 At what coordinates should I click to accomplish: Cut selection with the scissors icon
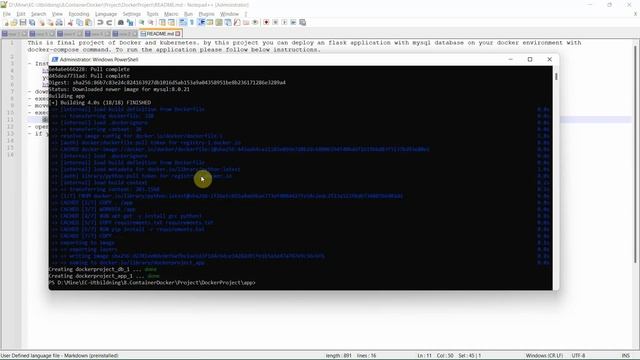coord(70,22)
